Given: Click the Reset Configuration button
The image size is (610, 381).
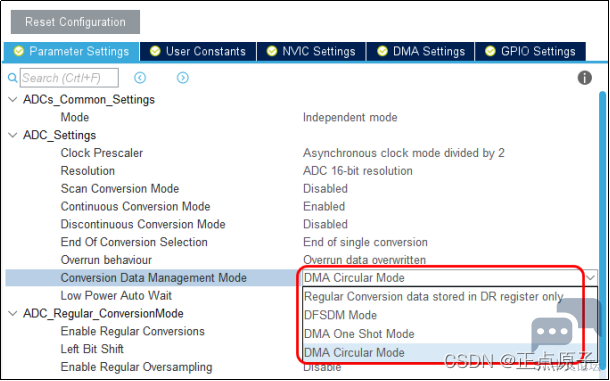Looking at the screenshot, I should tap(75, 22).
